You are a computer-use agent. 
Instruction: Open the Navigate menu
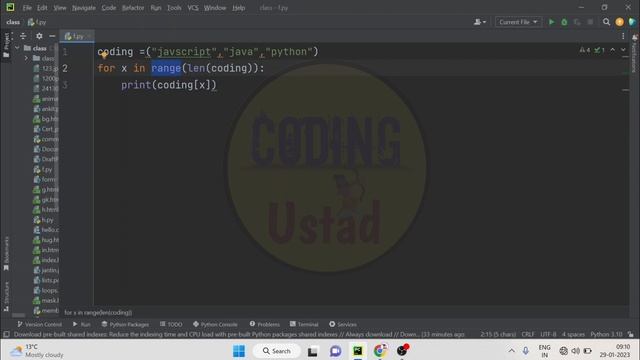point(84,8)
